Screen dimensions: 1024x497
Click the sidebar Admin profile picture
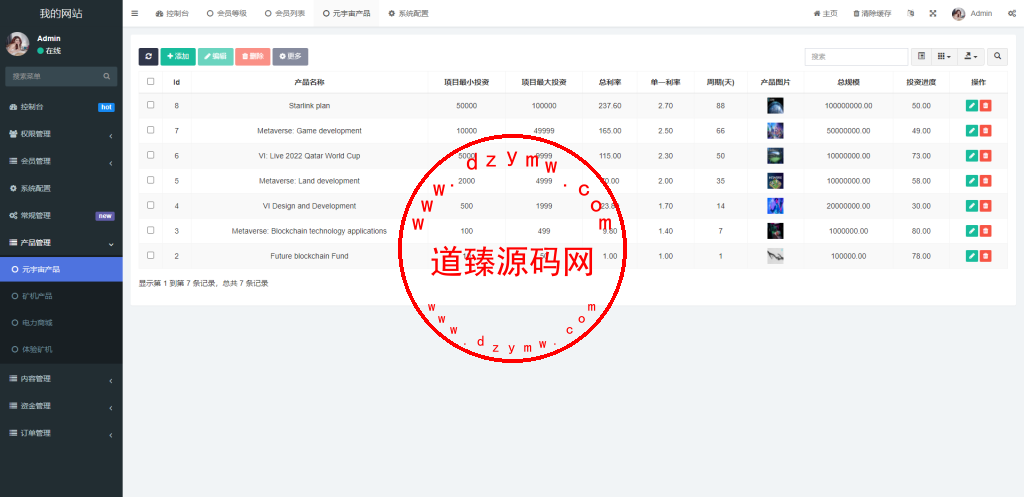[18, 44]
